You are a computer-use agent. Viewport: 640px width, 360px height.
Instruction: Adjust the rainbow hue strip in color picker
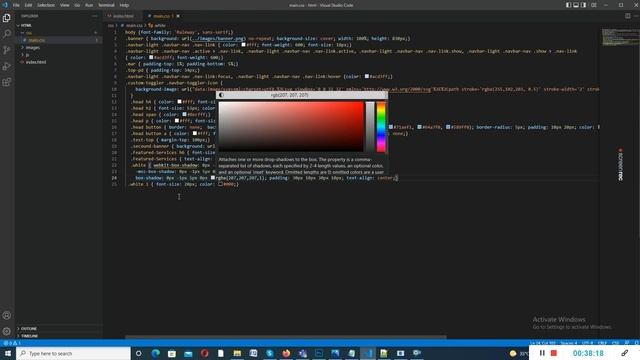point(381,127)
